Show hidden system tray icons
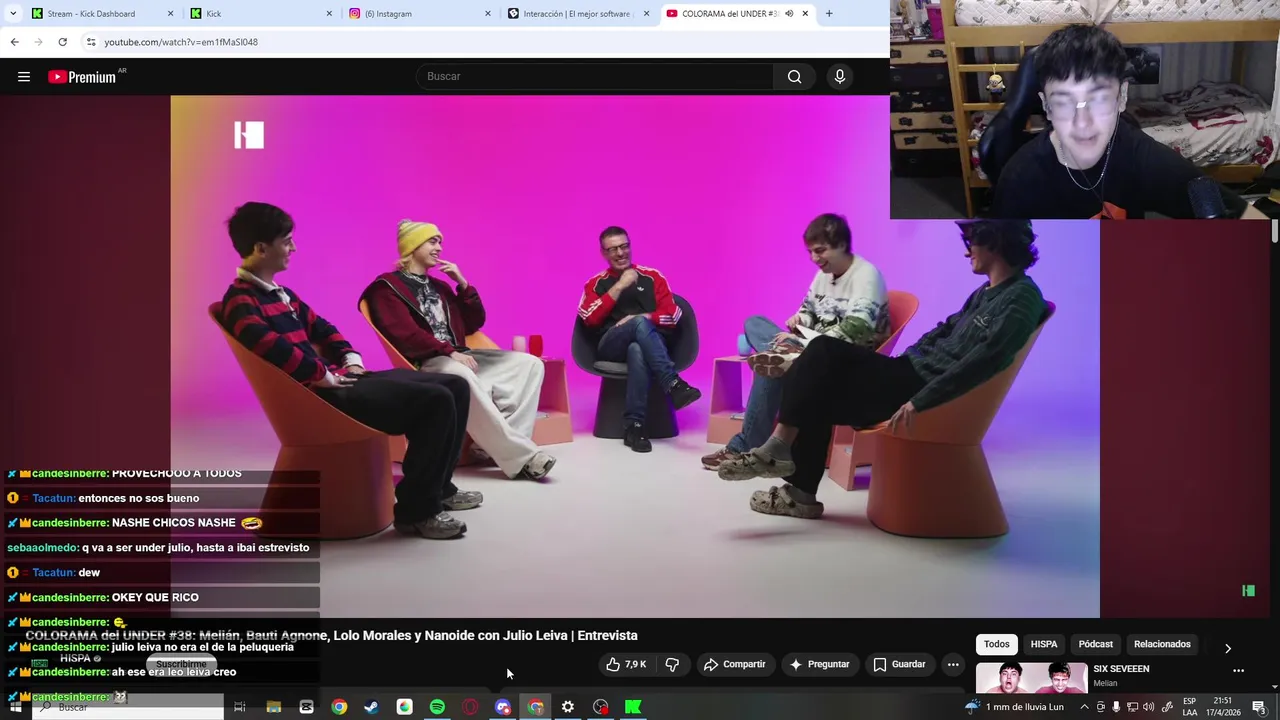 1084,707
